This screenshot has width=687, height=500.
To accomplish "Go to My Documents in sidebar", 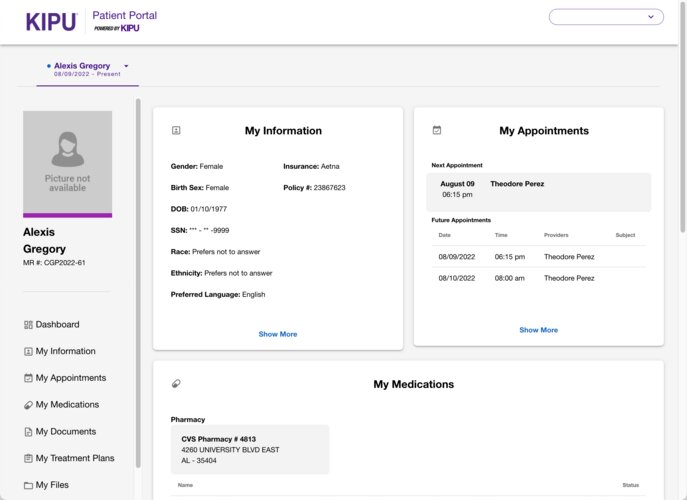I will click(66, 432).
